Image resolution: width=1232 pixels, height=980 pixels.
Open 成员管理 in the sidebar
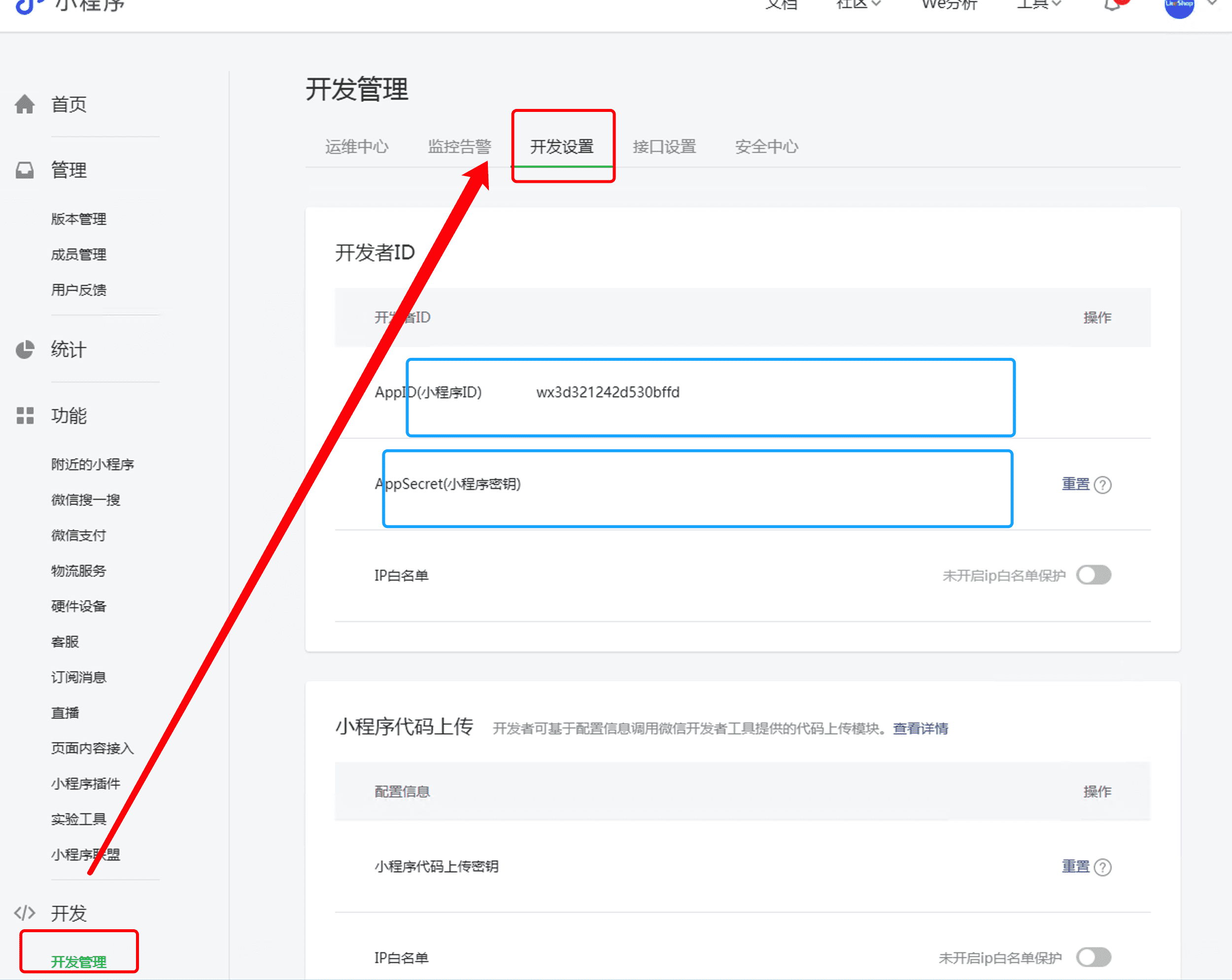[78, 254]
